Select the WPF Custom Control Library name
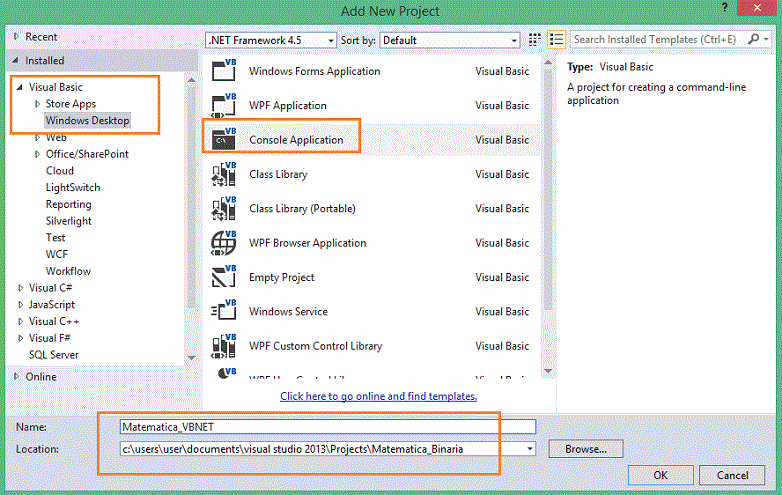The image size is (782, 495). click(316, 346)
